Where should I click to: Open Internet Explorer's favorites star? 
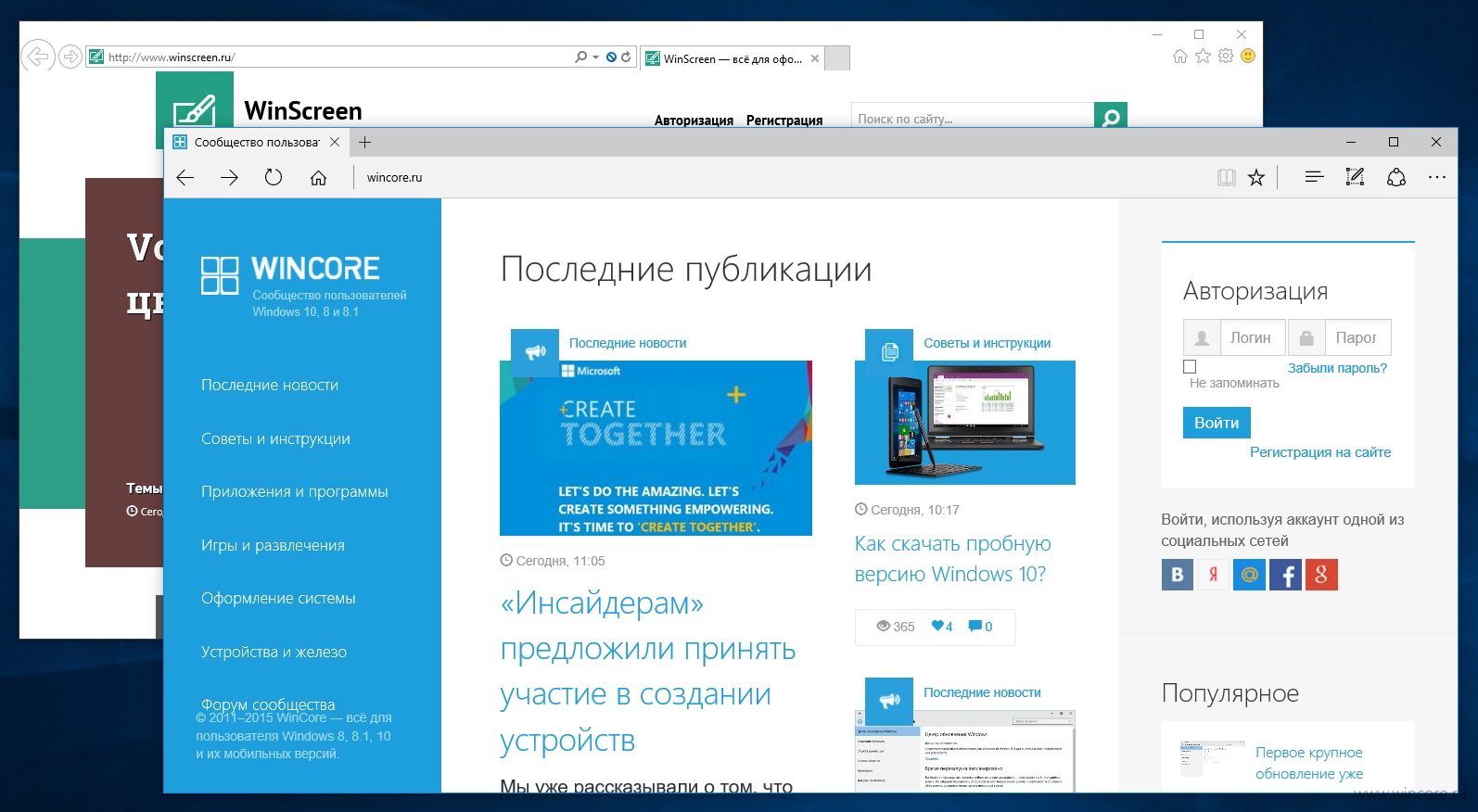[1203, 57]
